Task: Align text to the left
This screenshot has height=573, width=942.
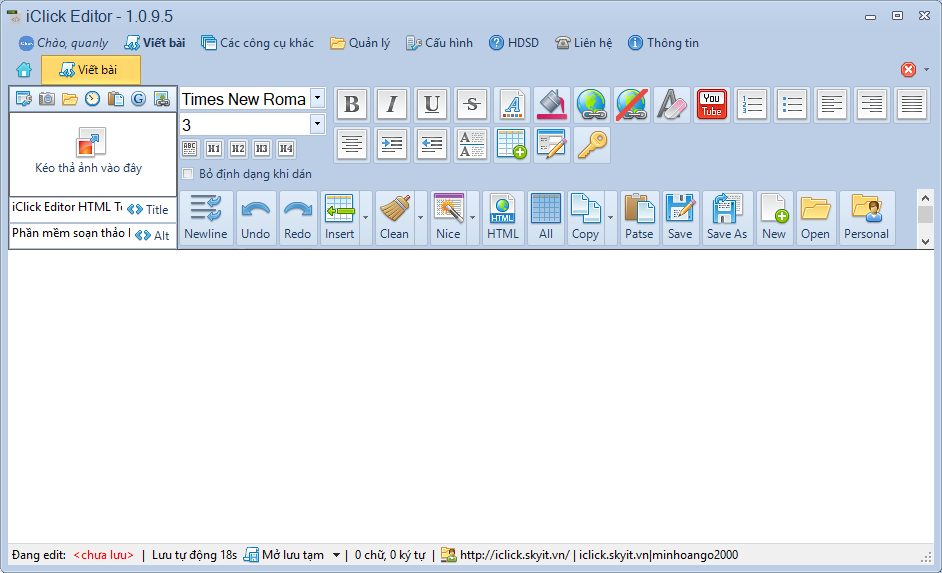Action: point(831,105)
